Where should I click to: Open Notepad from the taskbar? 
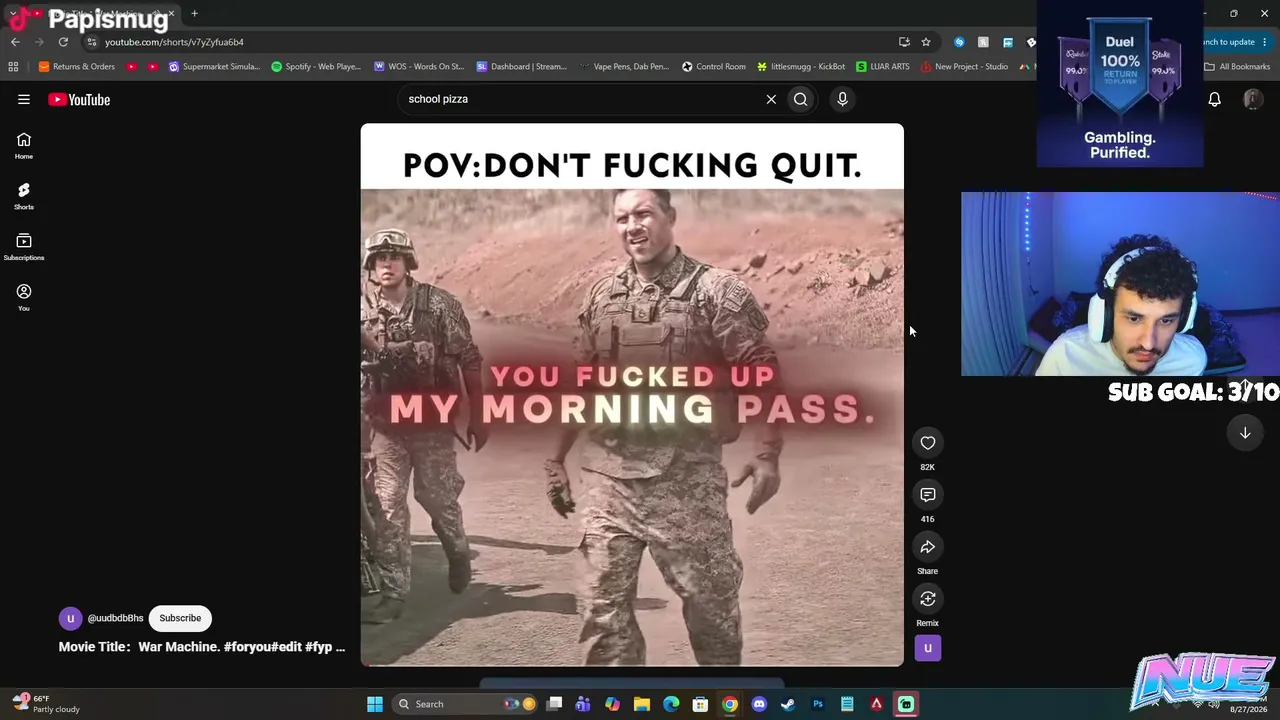coord(847,704)
